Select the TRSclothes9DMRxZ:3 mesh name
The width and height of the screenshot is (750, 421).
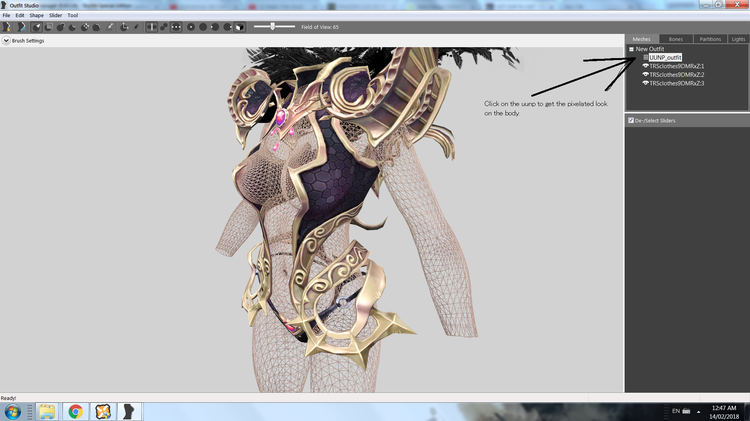click(x=677, y=83)
